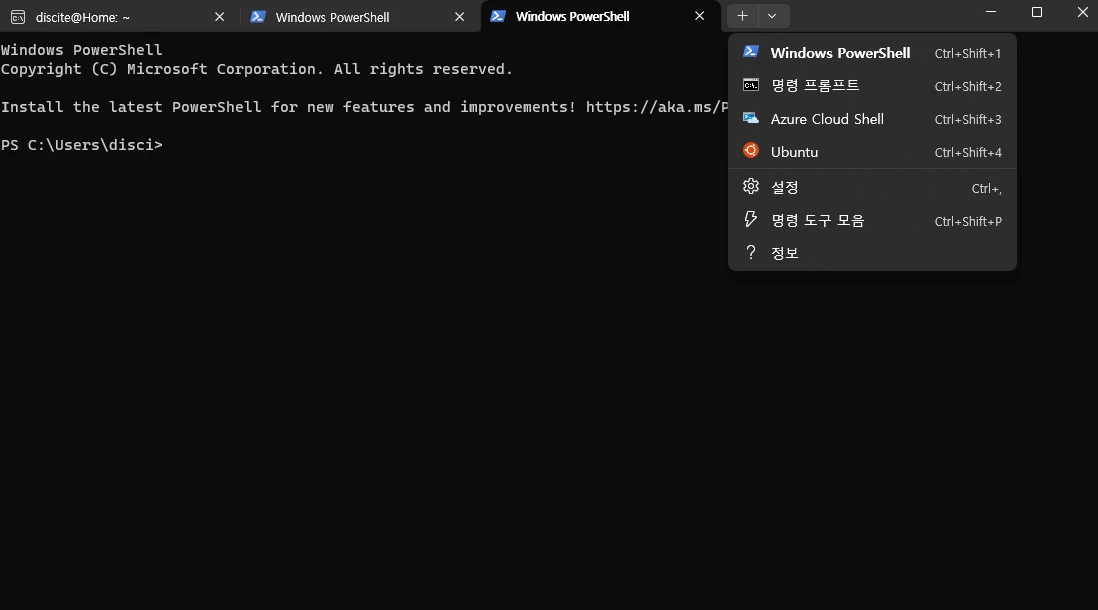Click the 'Windows PowerShell' header line in terminal
Screen dimensions: 1098x610
[81, 50]
